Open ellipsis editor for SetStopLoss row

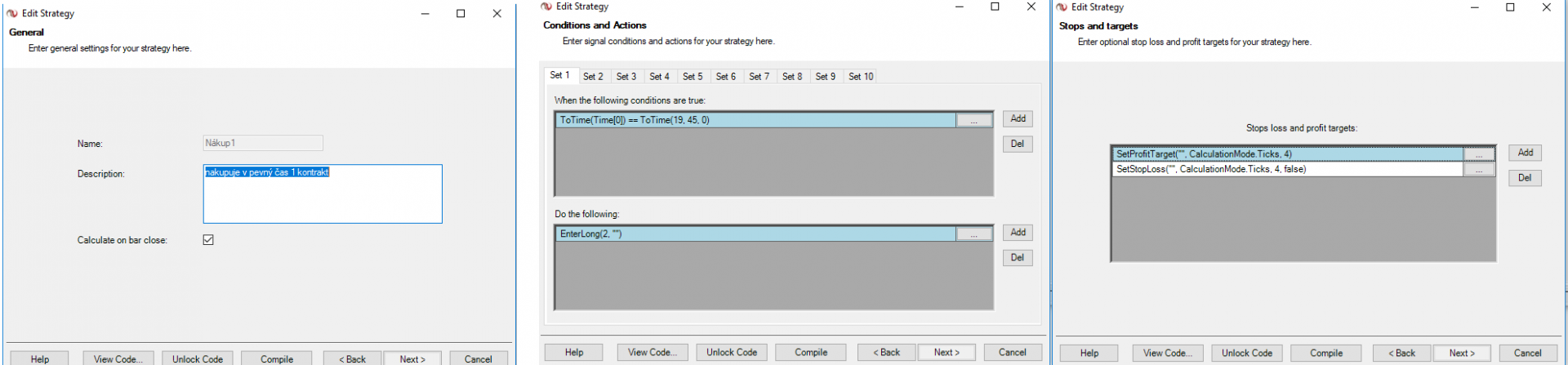click(1479, 170)
